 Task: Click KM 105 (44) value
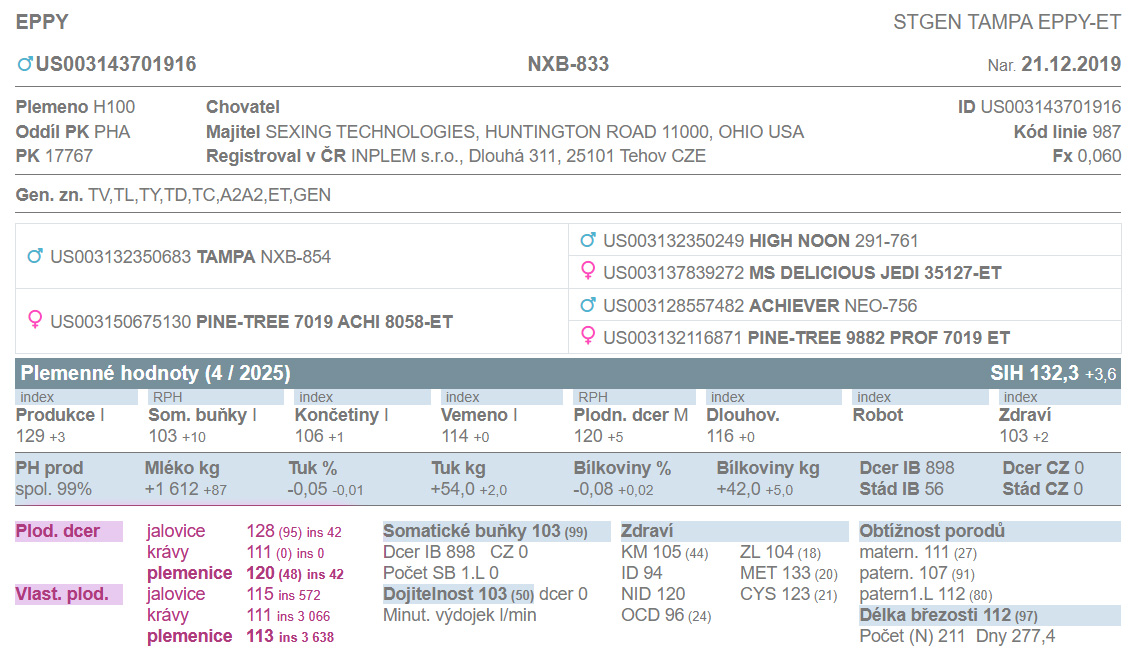coord(664,553)
